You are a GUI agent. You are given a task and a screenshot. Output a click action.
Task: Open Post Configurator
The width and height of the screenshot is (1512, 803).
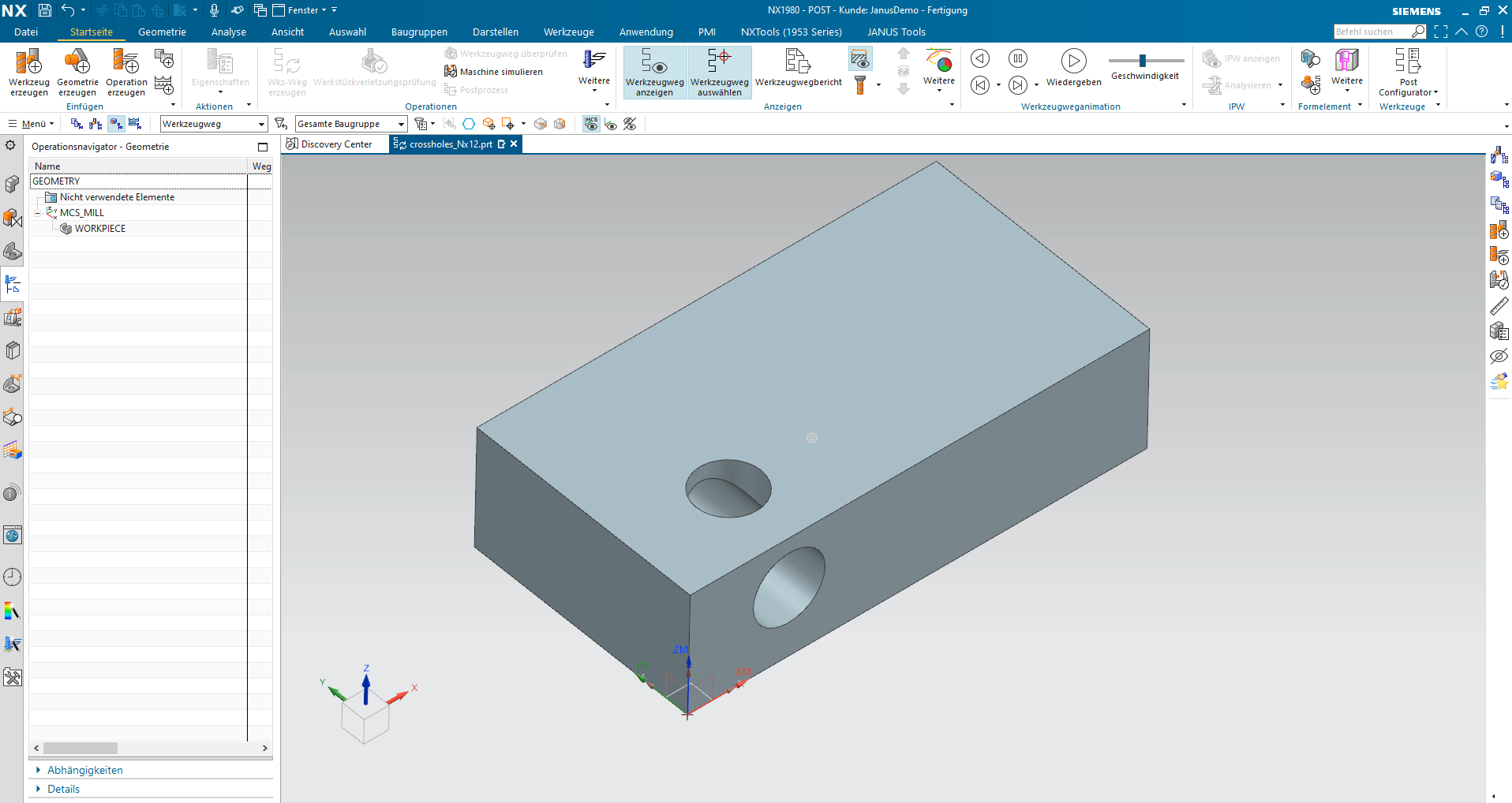(x=1408, y=72)
